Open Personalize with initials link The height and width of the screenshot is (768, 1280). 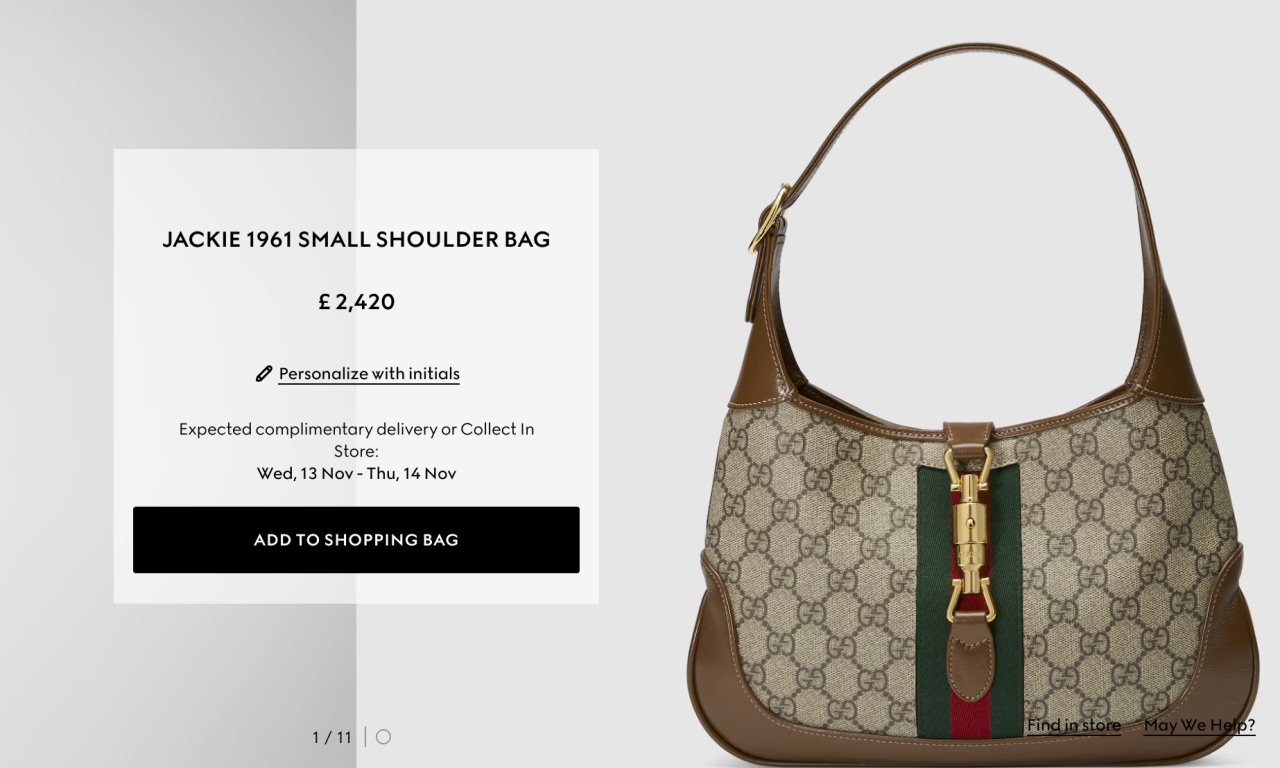click(369, 374)
